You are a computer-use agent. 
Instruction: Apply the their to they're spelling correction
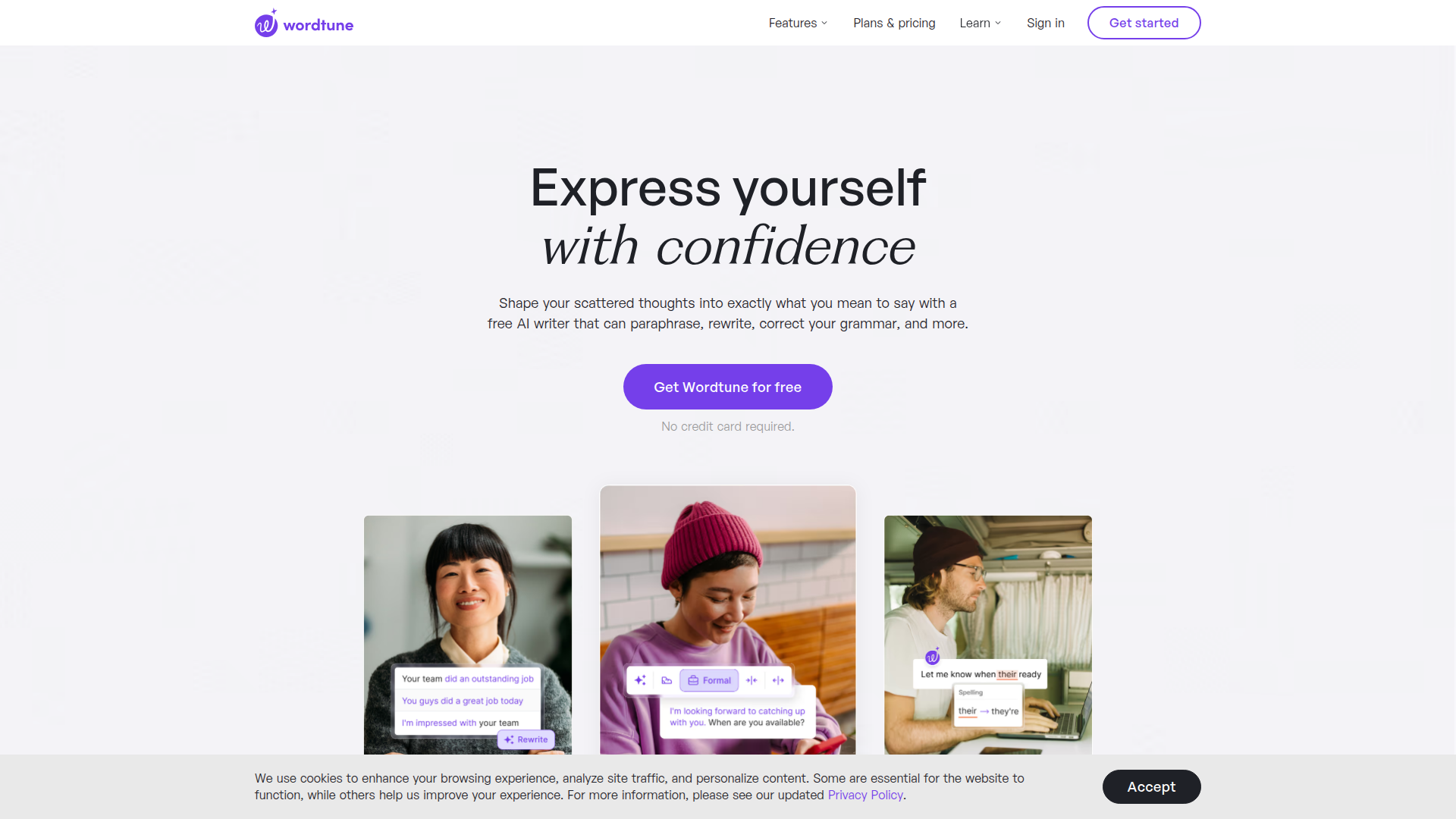(988, 711)
